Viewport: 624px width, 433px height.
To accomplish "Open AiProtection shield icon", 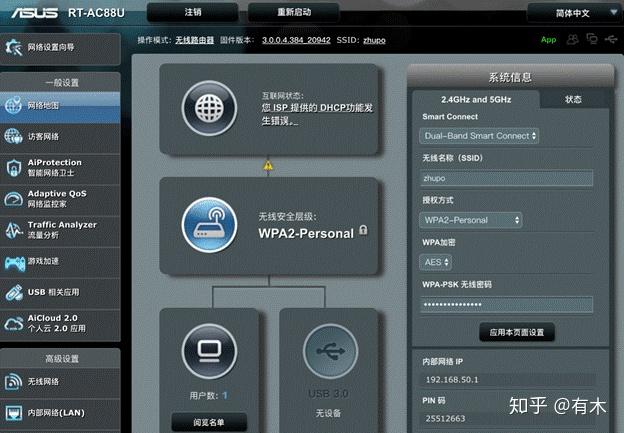I will pyautogui.click(x=14, y=168).
